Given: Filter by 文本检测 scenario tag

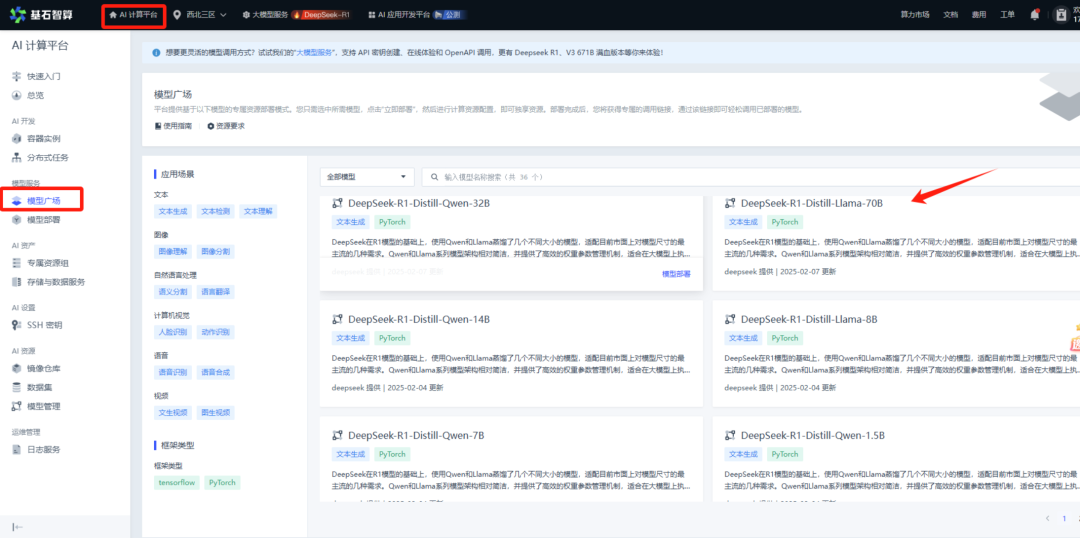Looking at the screenshot, I should pyautogui.click(x=216, y=211).
